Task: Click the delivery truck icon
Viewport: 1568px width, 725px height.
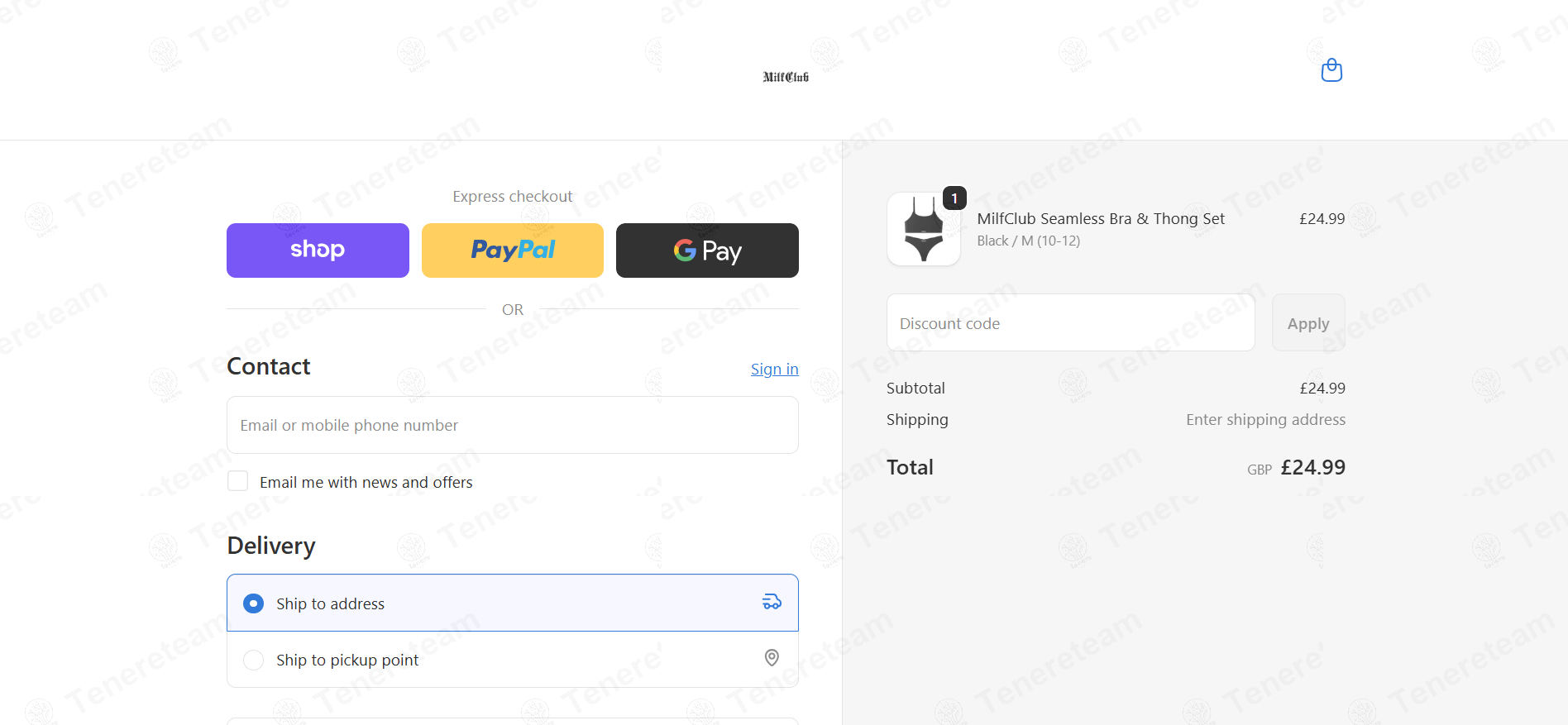Action: coord(772,602)
